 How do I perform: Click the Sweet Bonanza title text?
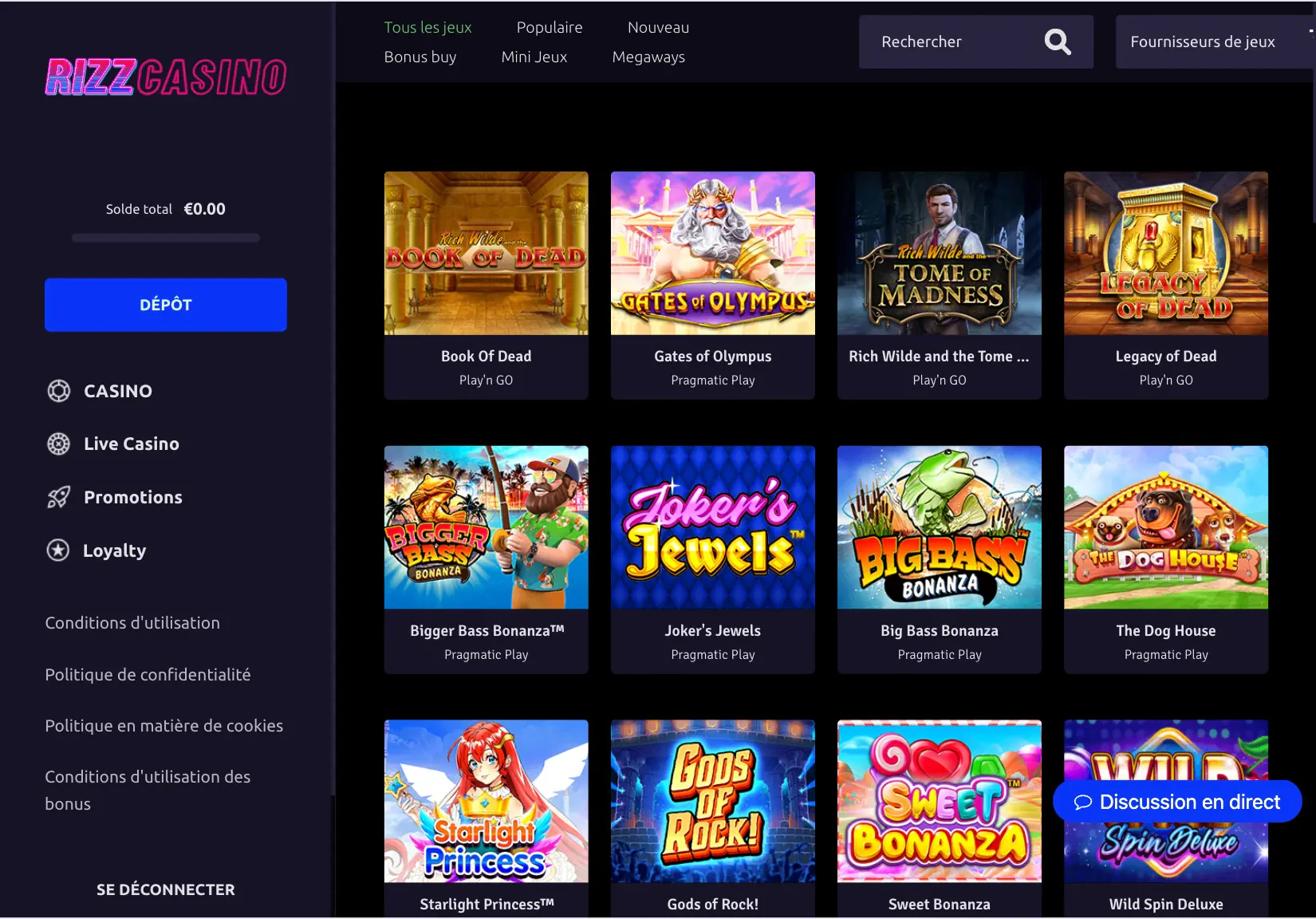pyautogui.click(x=940, y=905)
